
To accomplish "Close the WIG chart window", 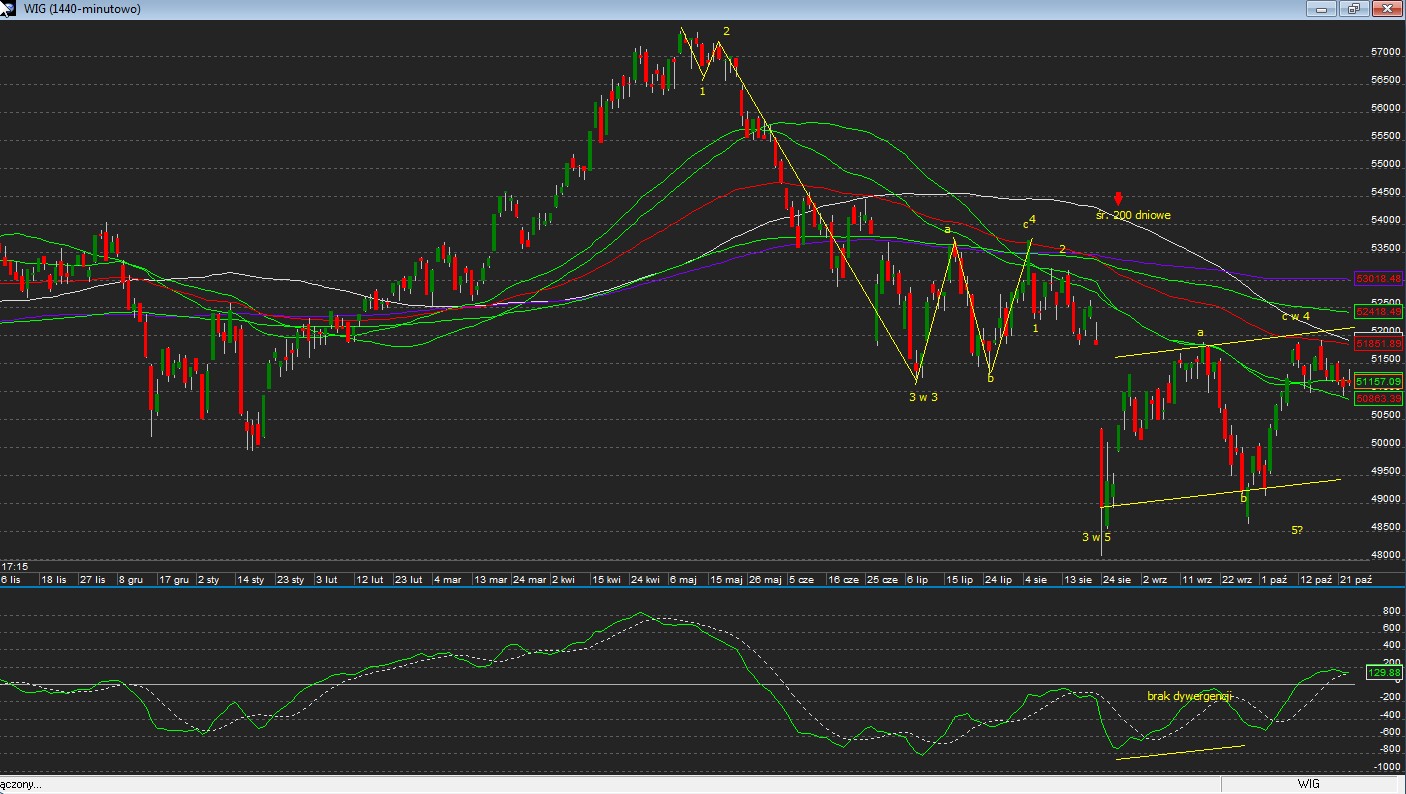I will tap(1387, 9).
